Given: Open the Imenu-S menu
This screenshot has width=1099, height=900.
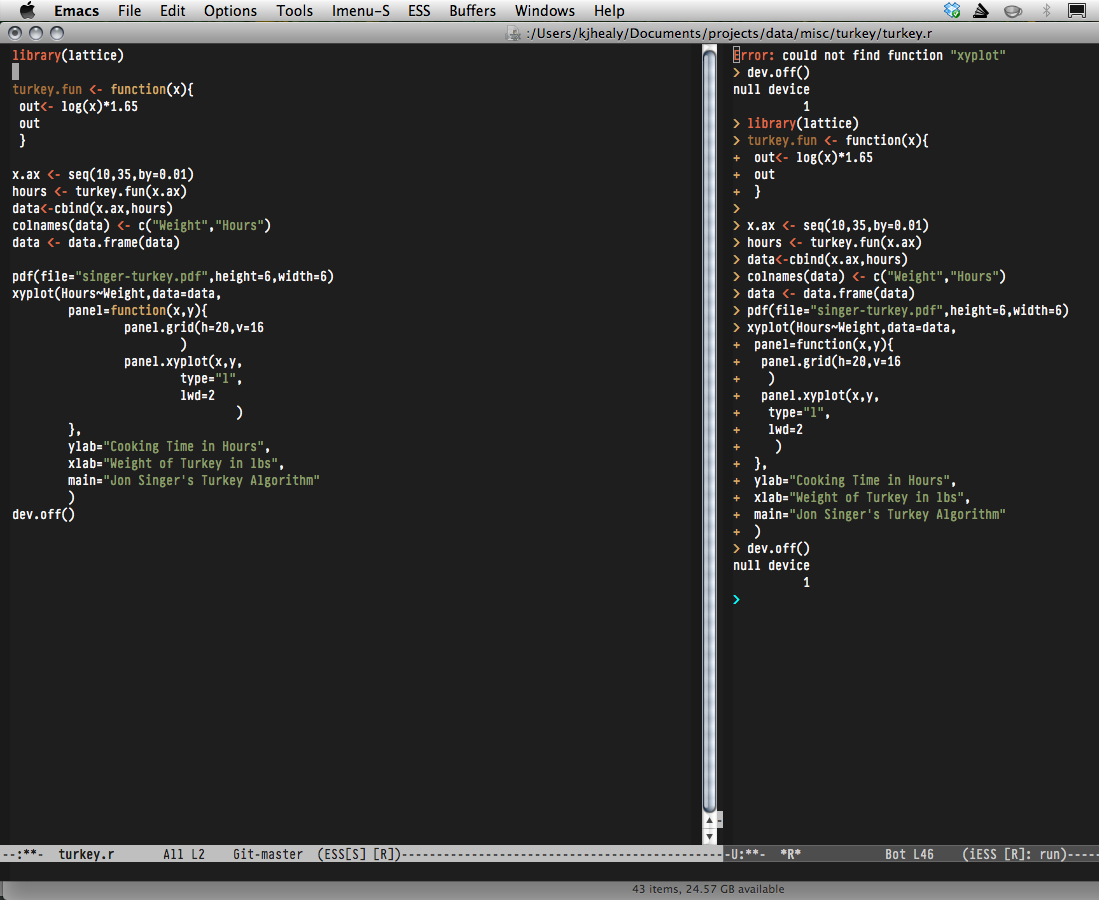Looking at the screenshot, I should point(361,11).
